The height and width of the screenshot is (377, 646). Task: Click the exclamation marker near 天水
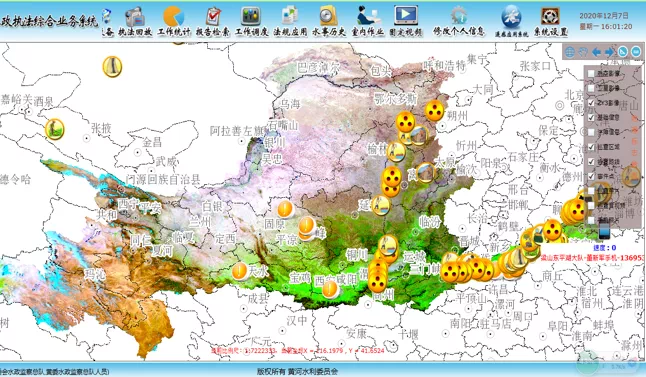click(x=239, y=272)
